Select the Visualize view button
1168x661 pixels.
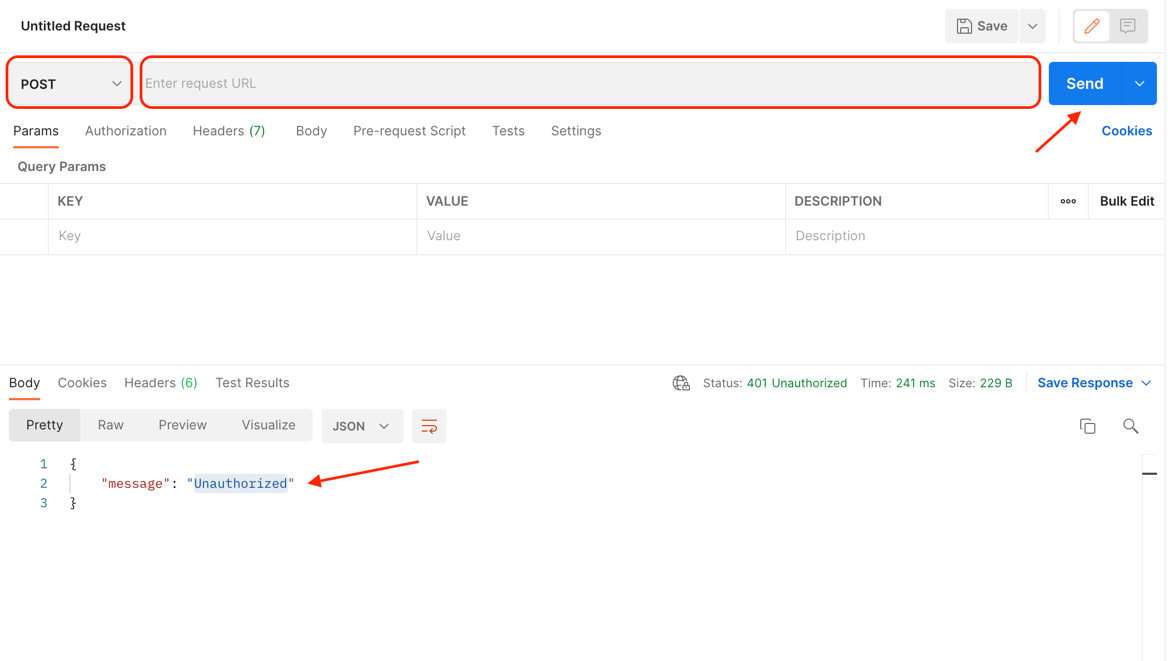click(x=268, y=426)
